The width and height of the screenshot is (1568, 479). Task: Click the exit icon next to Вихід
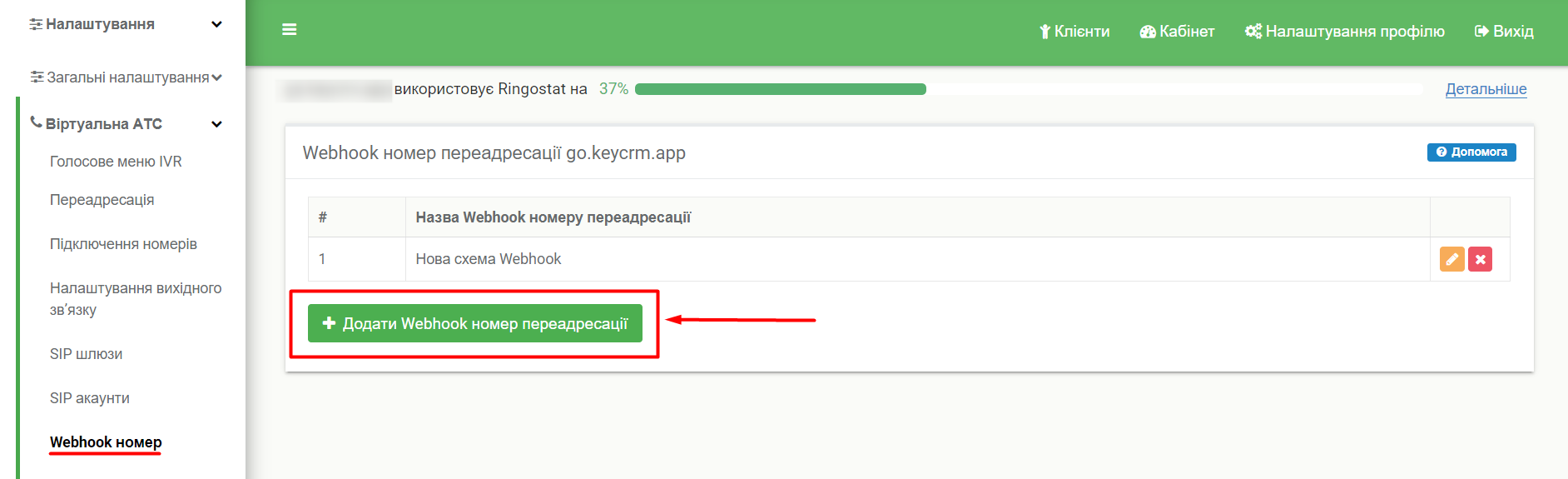pos(1481,32)
